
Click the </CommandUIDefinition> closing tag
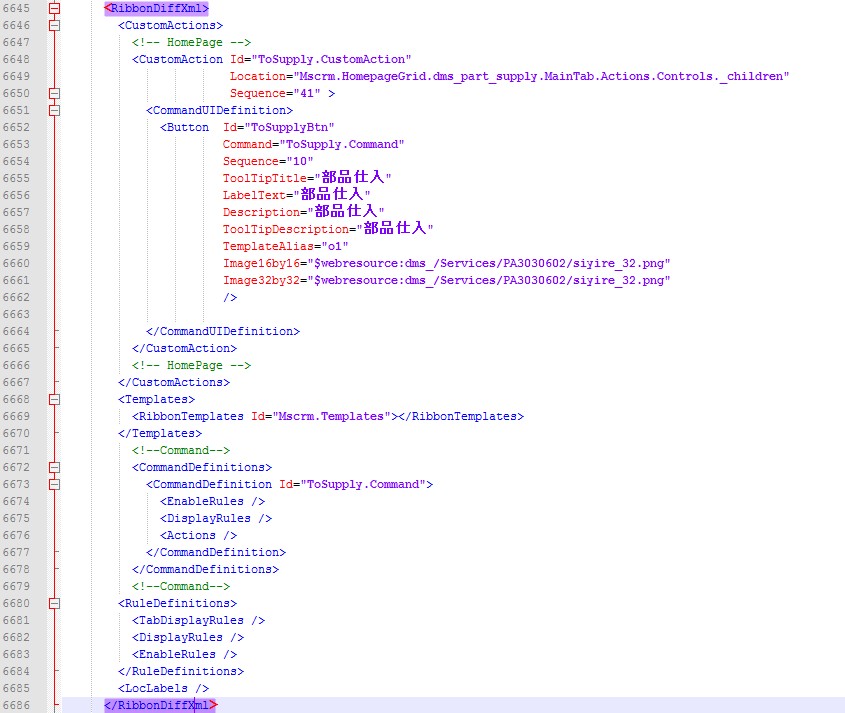pos(223,331)
